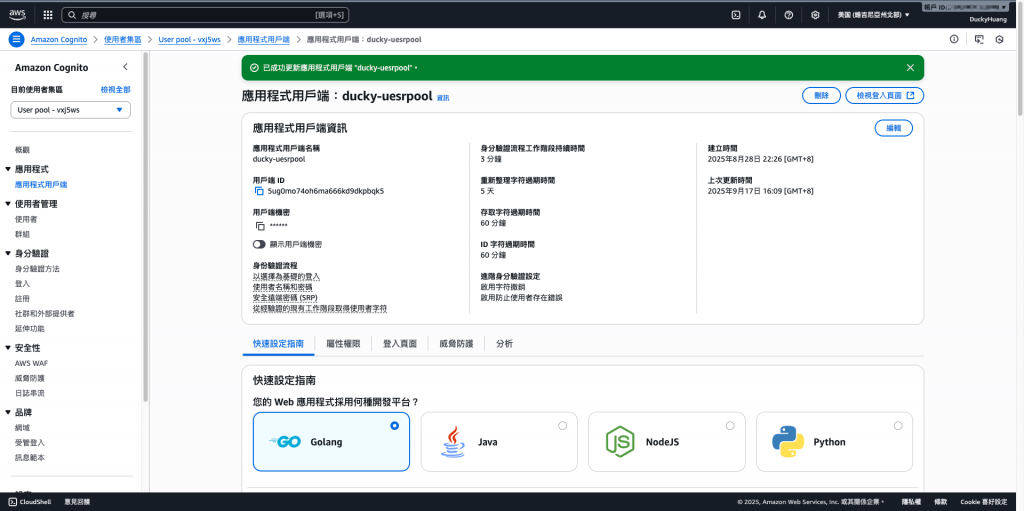Switch to the 威脅防護 tab
Image resolution: width=1024 pixels, height=511 pixels.
point(456,344)
